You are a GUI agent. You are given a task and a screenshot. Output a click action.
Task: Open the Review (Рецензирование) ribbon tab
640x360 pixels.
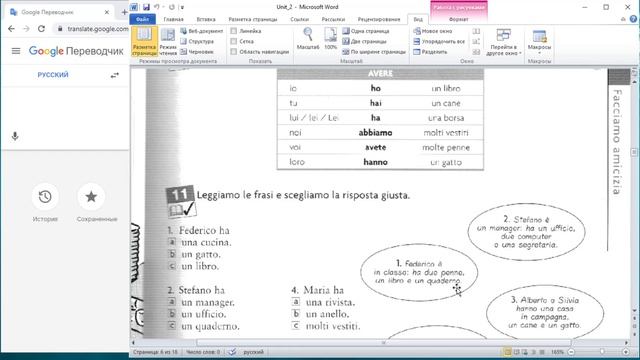tap(379, 19)
